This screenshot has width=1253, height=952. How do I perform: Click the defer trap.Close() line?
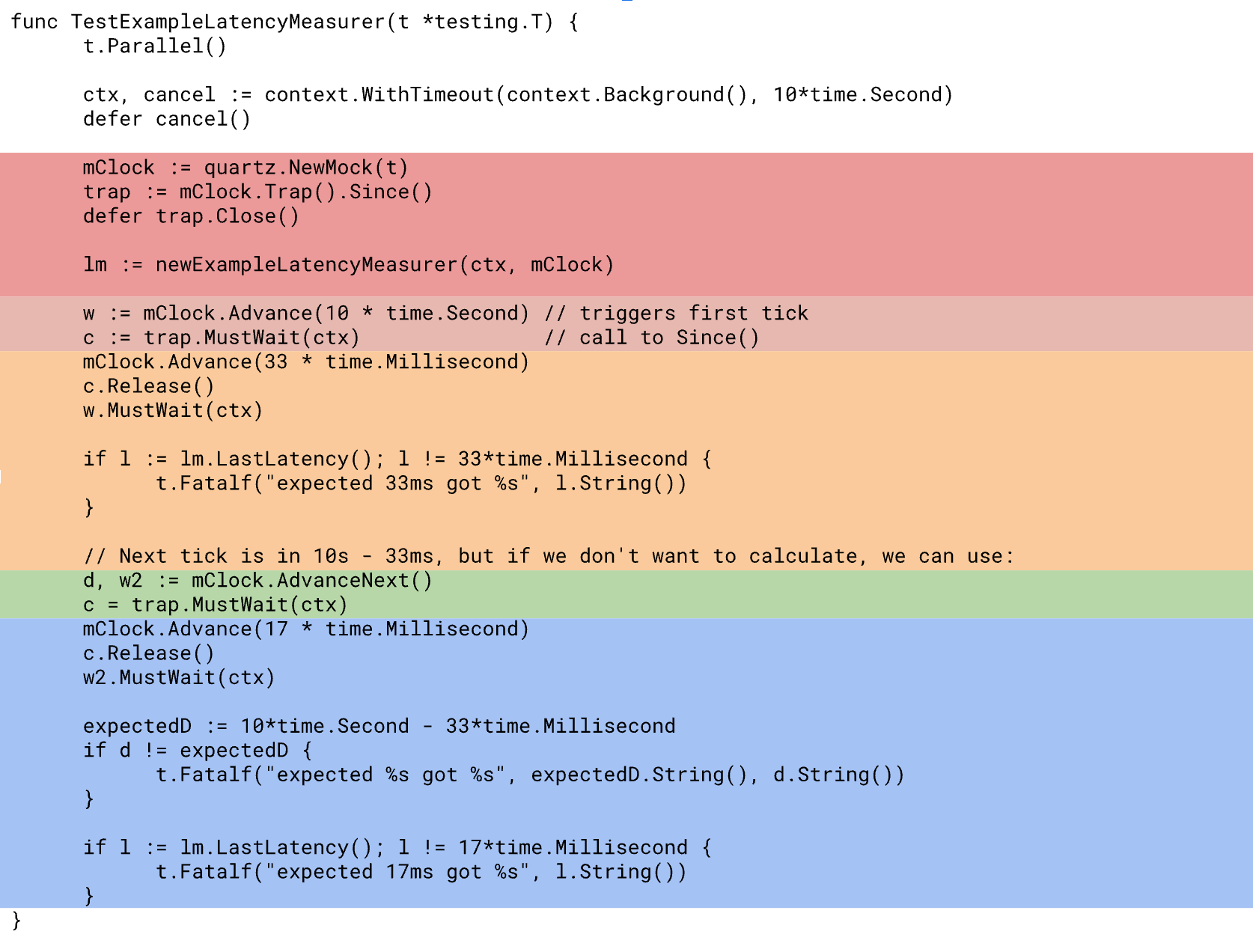coord(191,216)
